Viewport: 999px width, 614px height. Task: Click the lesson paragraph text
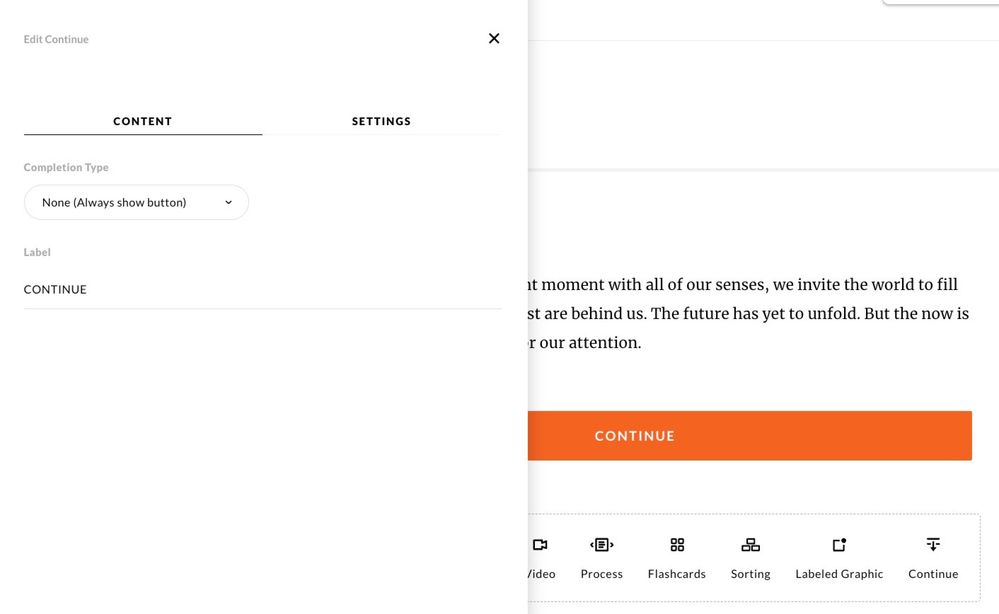tap(745, 314)
